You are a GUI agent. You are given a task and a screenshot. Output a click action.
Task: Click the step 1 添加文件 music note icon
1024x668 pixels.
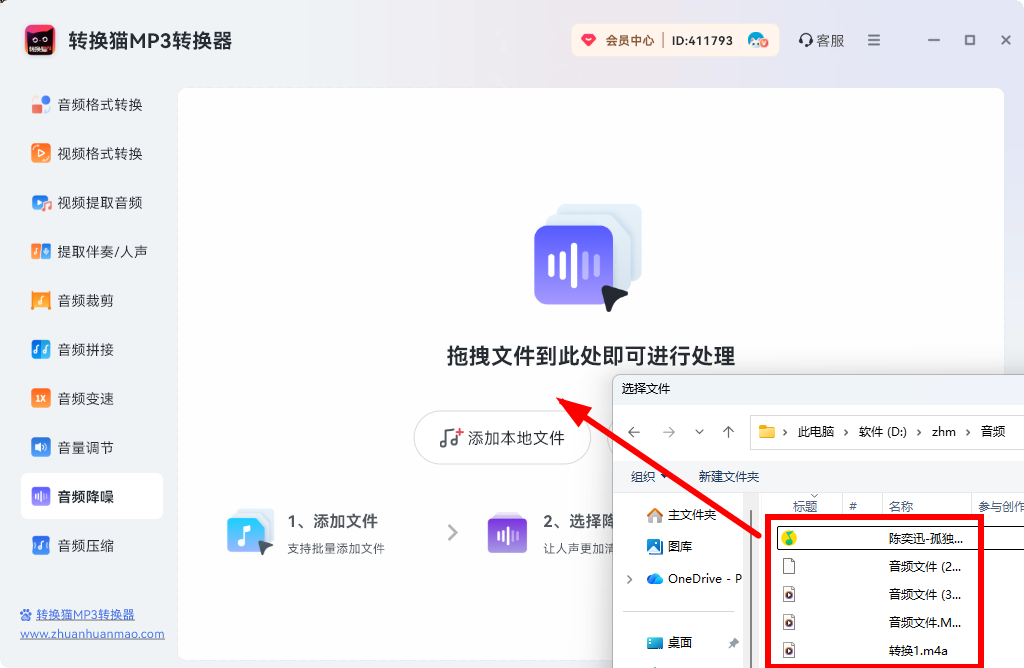(x=250, y=532)
